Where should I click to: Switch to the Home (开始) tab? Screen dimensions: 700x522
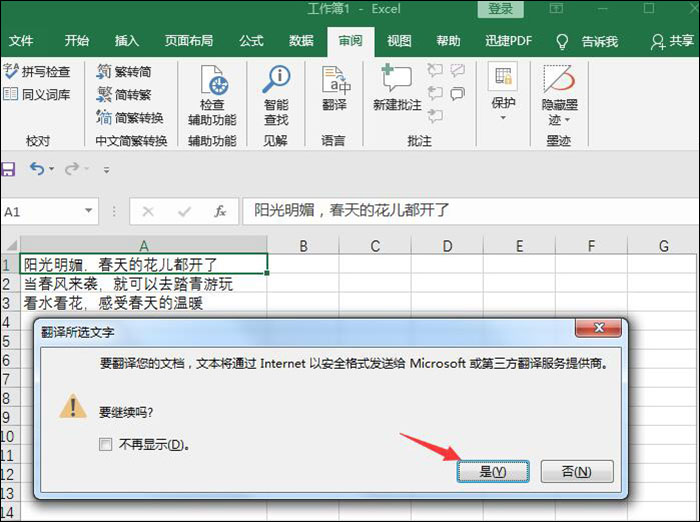[77, 42]
